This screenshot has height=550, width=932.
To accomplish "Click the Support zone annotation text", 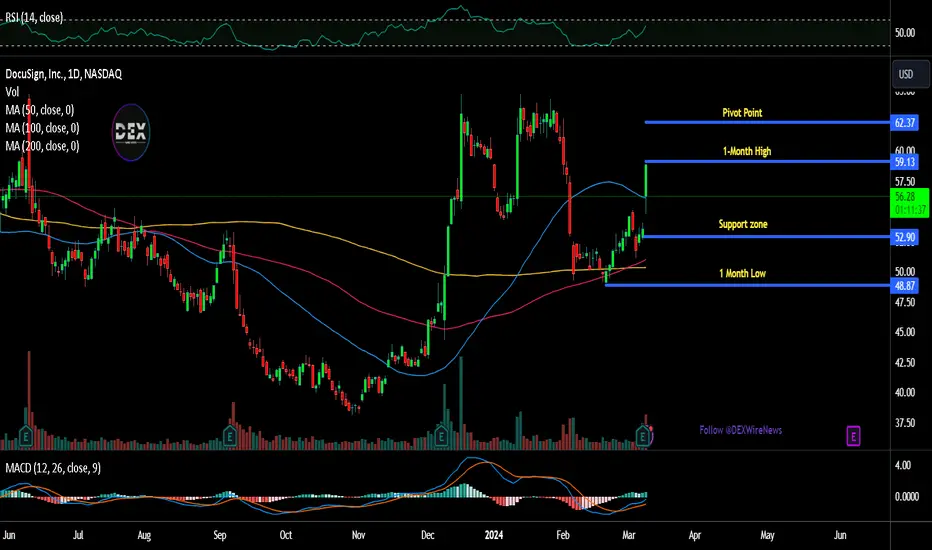I will click(x=742, y=224).
